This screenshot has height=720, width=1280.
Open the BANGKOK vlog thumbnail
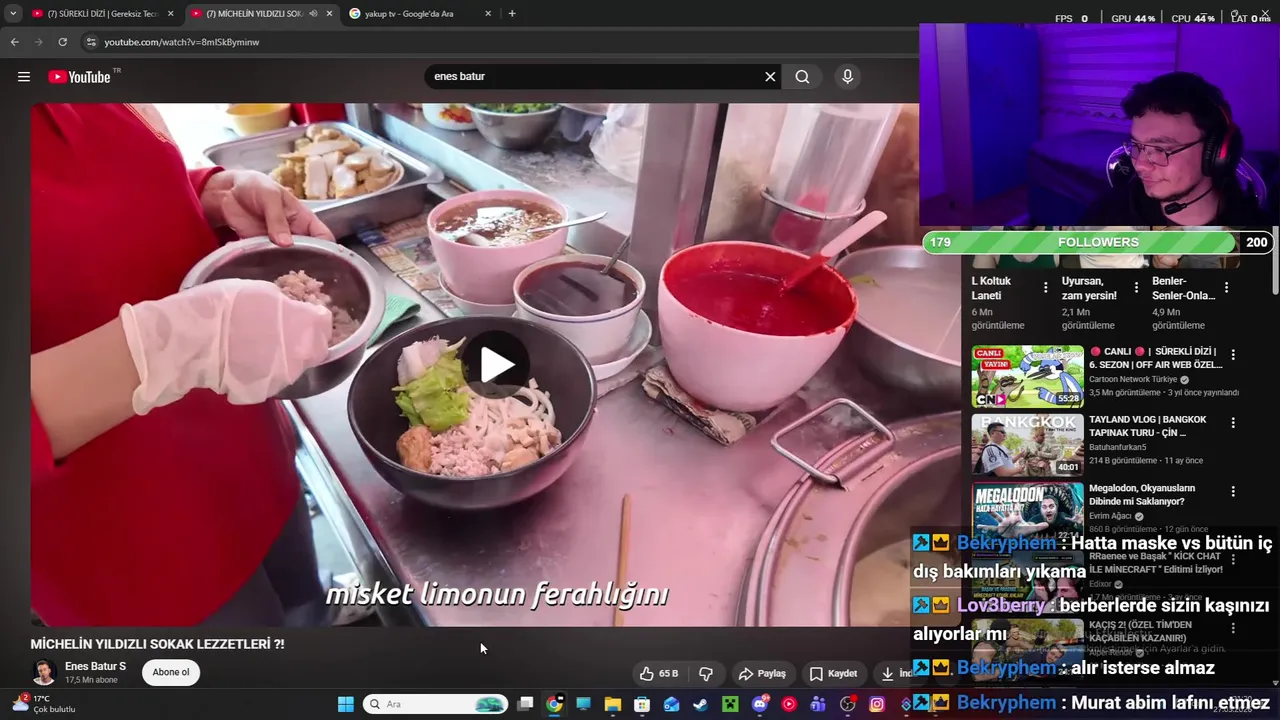[x=1027, y=445]
